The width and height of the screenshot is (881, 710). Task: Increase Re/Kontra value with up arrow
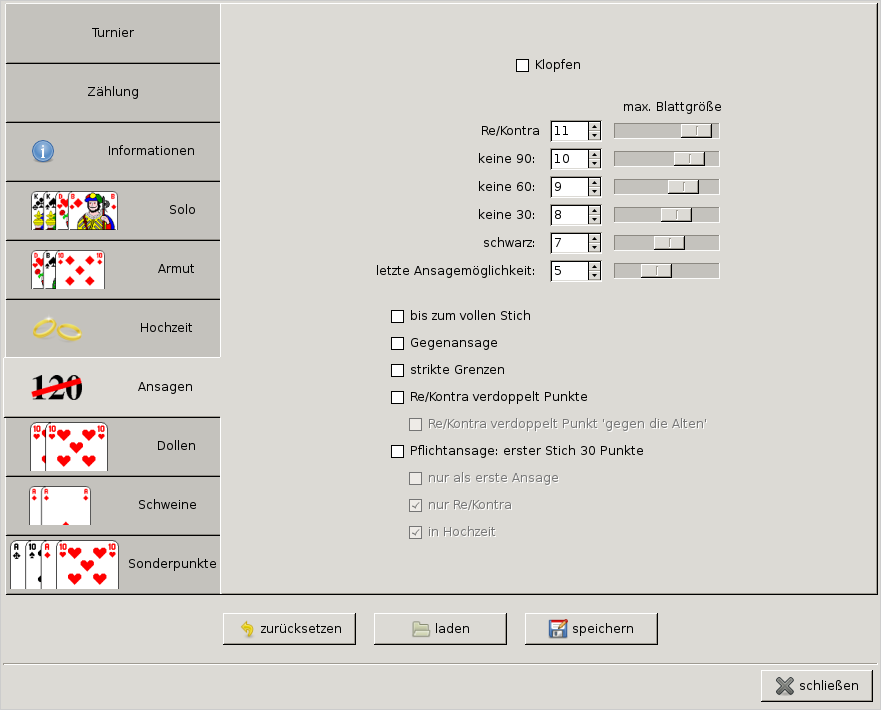click(595, 126)
